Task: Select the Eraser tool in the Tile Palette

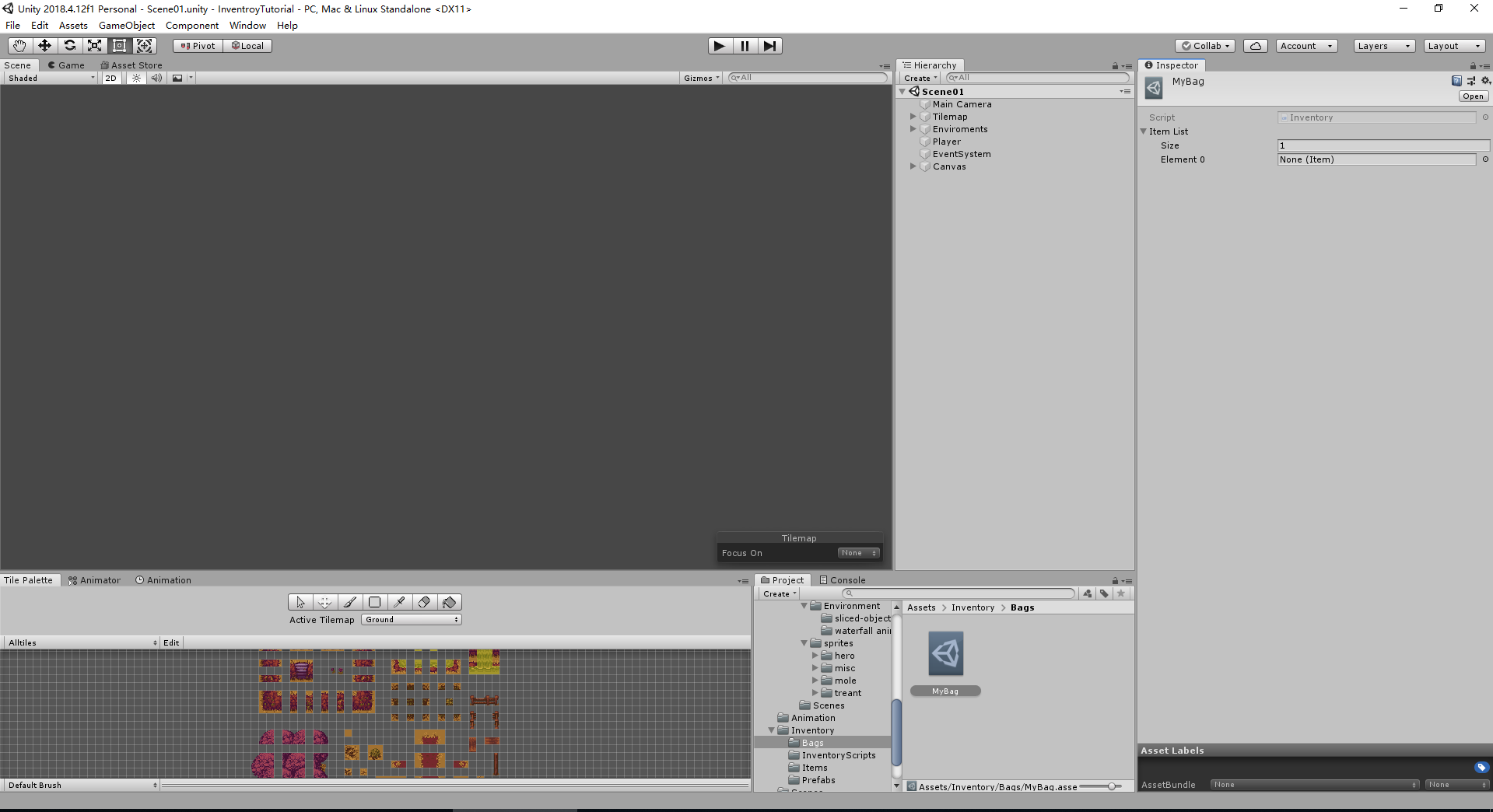Action: click(424, 602)
